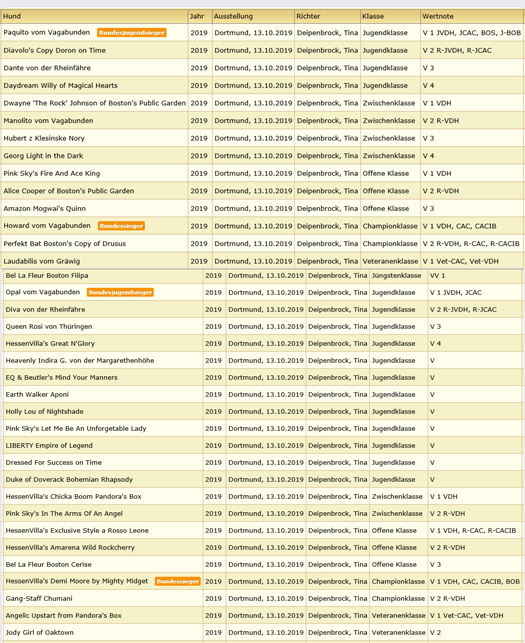Select HessenVilla's Exclusive Style a Rosso Leone
The image size is (525, 643).
point(77,531)
